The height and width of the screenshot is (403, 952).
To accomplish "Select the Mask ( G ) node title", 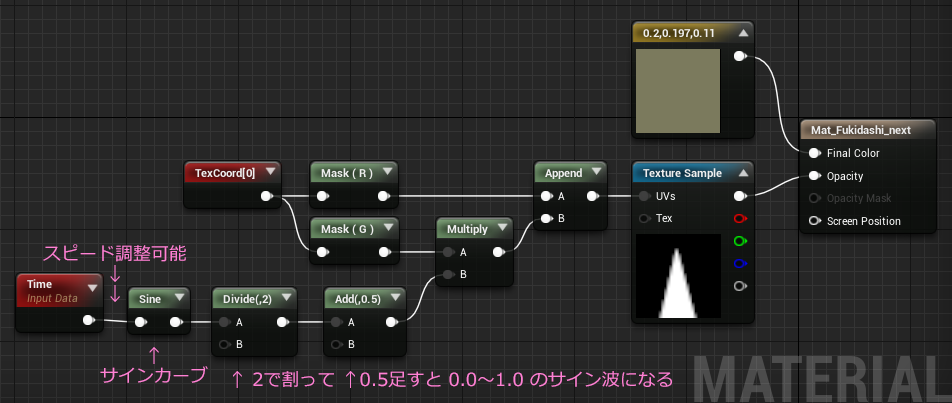I will pyautogui.click(x=347, y=229).
